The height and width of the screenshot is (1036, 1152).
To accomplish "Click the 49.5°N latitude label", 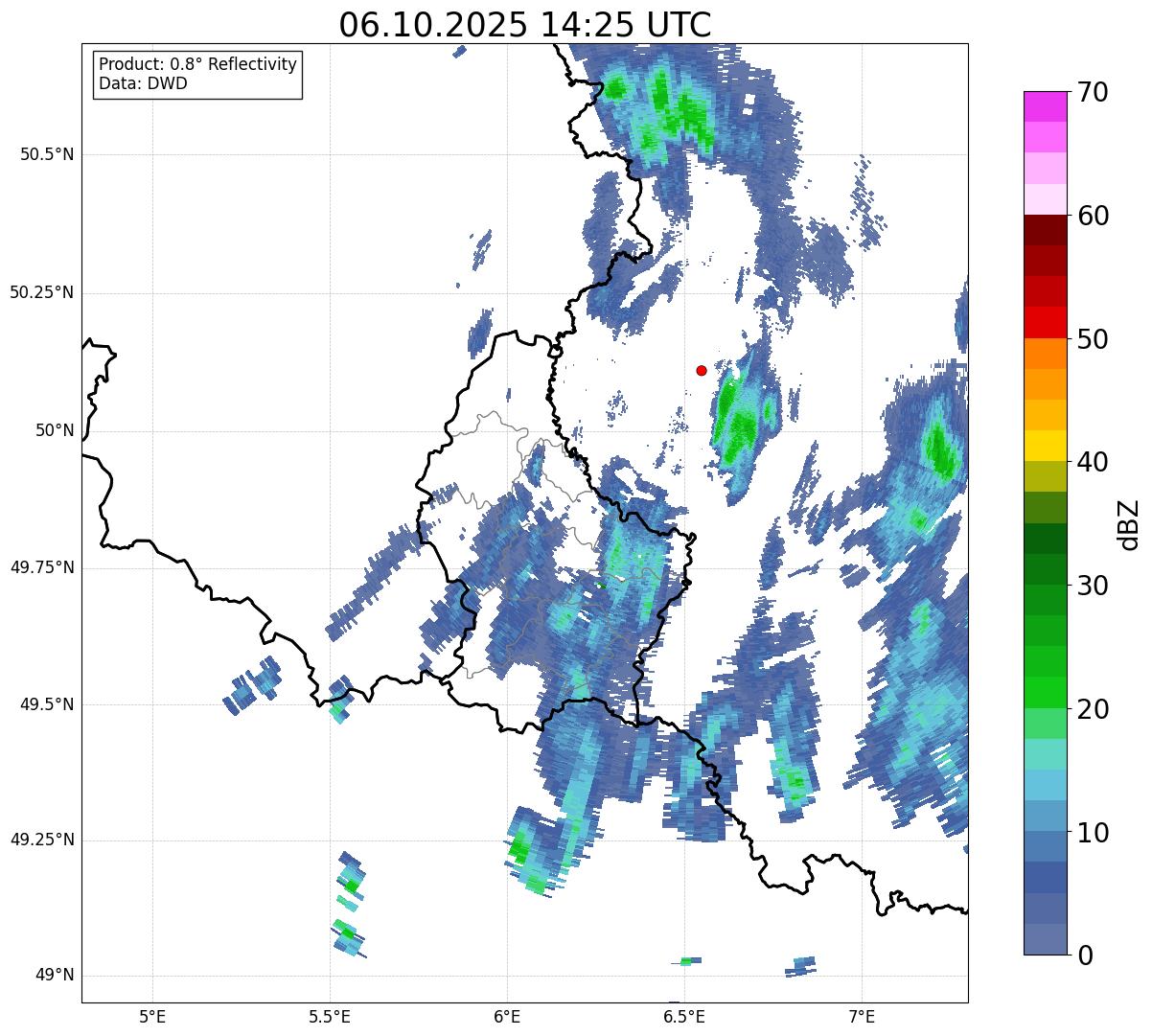I will [47, 704].
